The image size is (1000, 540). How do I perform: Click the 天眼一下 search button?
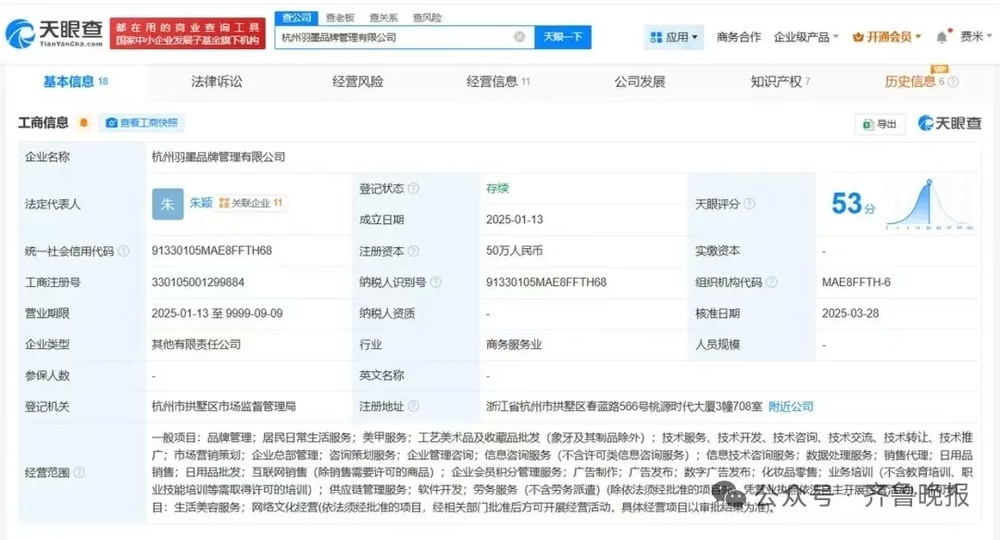point(562,37)
